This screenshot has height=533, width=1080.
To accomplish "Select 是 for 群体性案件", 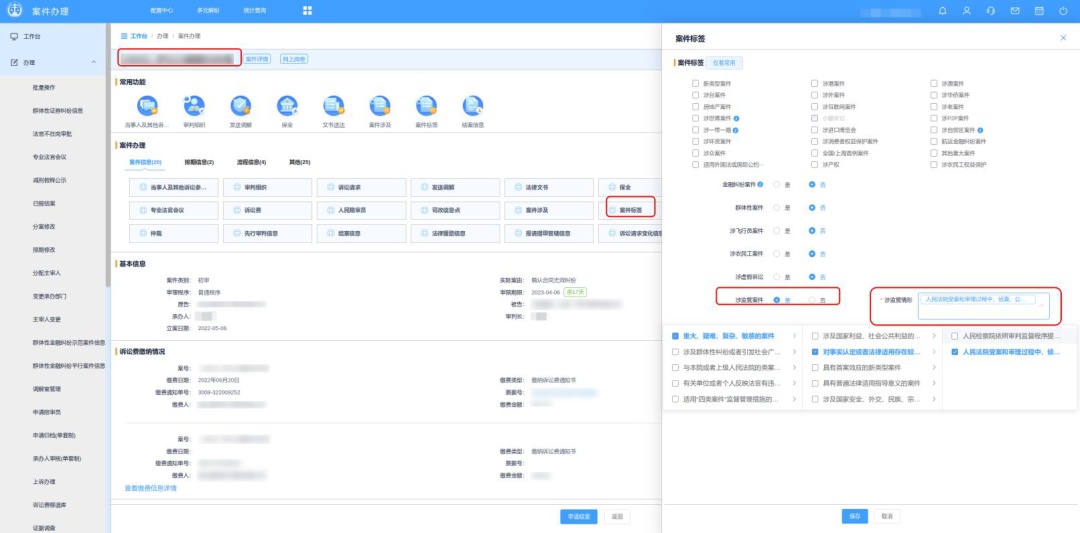I will [x=777, y=207].
